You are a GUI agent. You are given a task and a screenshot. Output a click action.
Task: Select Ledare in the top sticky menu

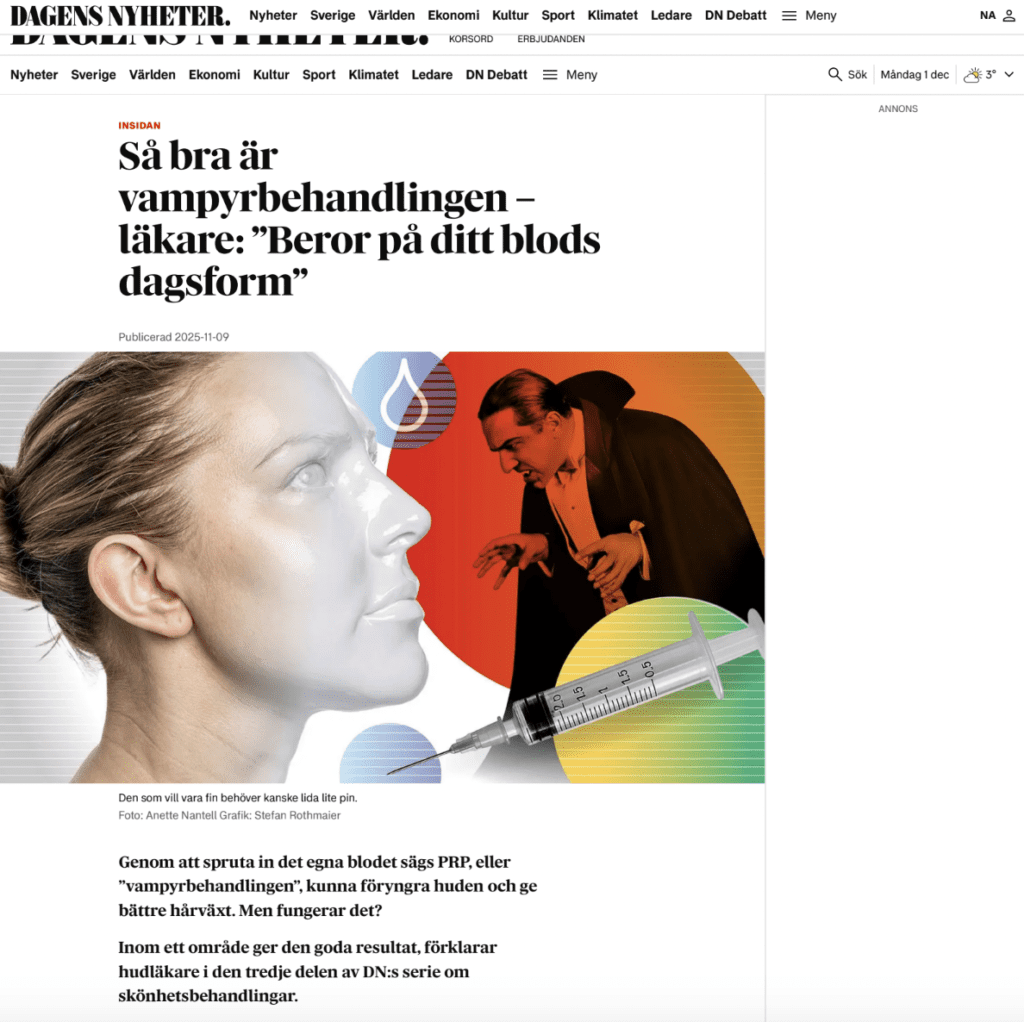pos(671,16)
